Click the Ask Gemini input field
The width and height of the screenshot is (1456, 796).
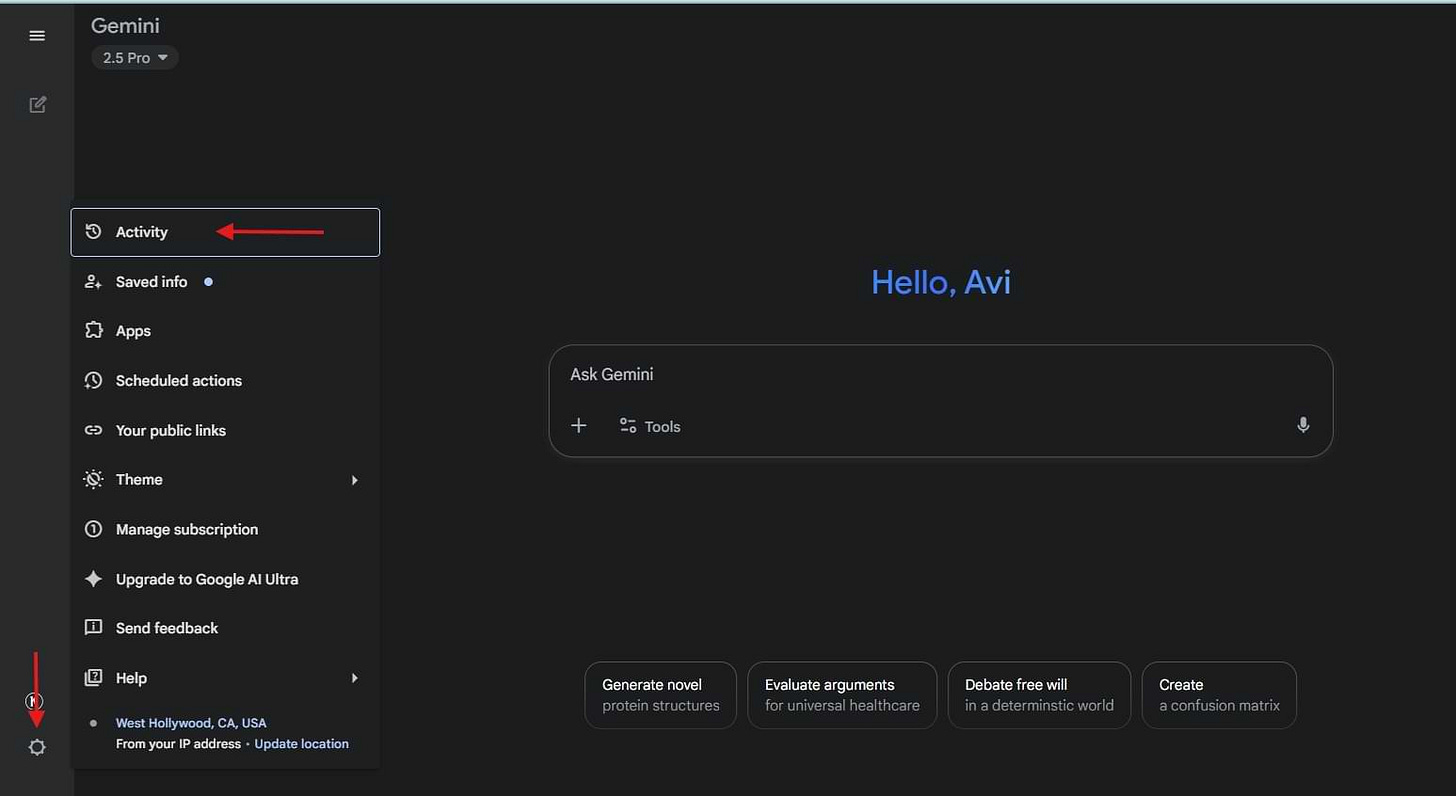coord(940,374)
